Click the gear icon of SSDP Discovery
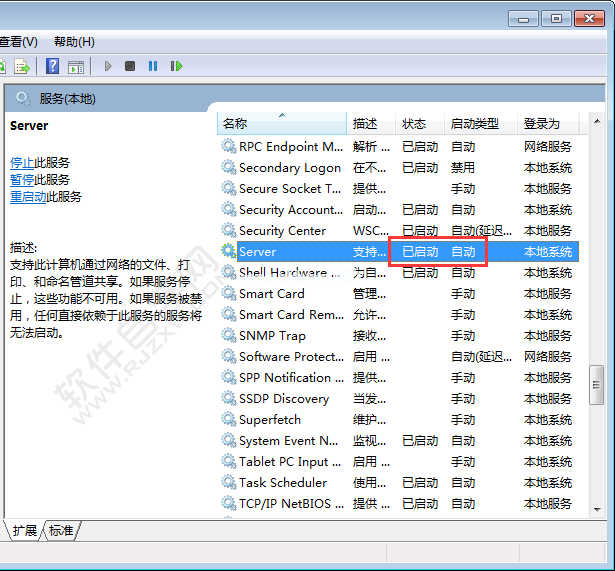615x571 pixels. pos(228,398)
